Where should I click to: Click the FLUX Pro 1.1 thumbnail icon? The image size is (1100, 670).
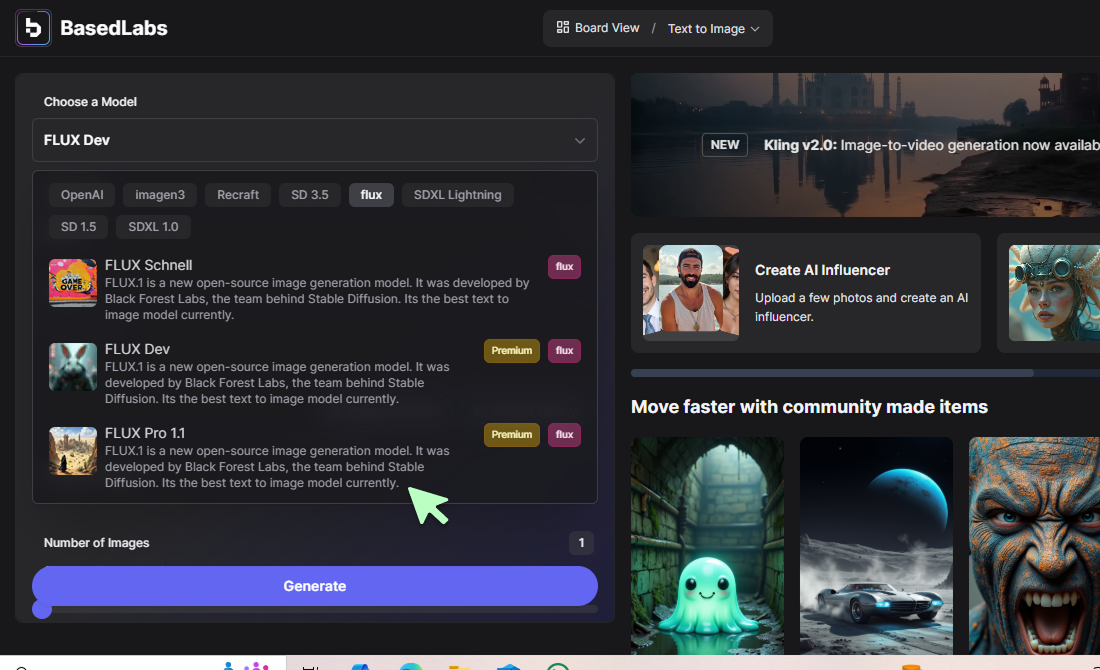[x=73, y=451]
